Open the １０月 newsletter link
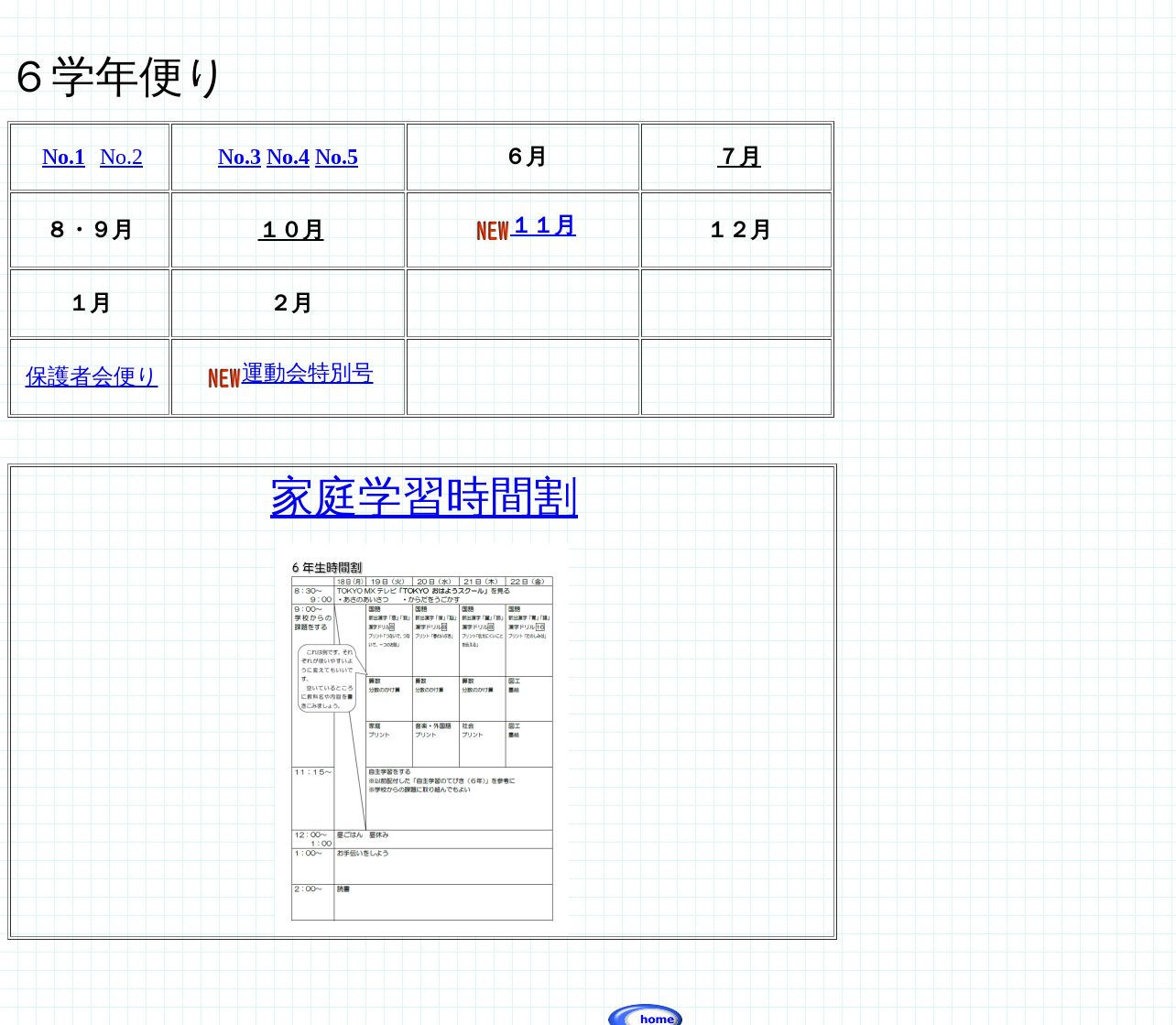1176x1025 pixels. tap(291, 230)
